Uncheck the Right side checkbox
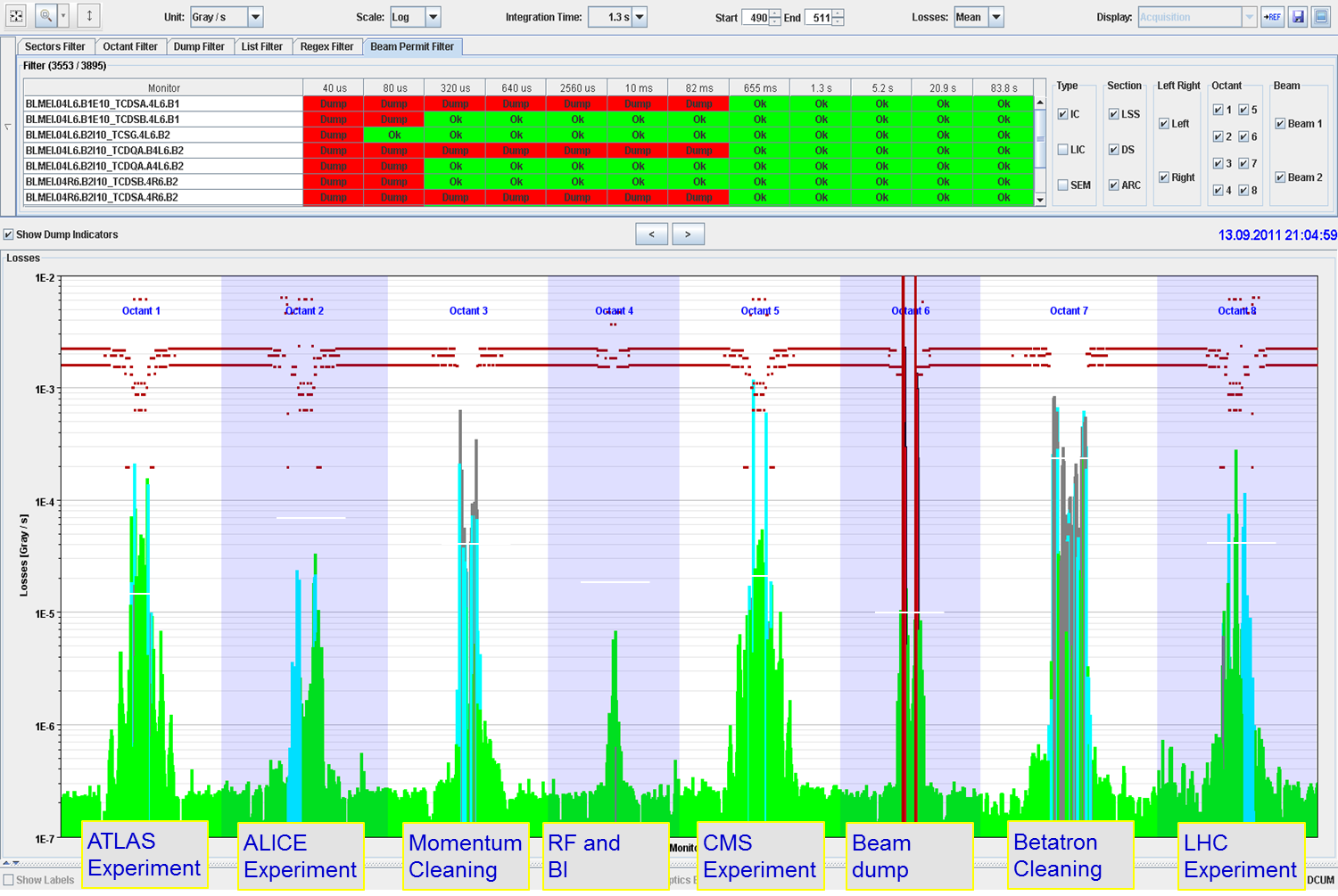The width and height of the screenshot is (1338, 896). (1164, 177)
